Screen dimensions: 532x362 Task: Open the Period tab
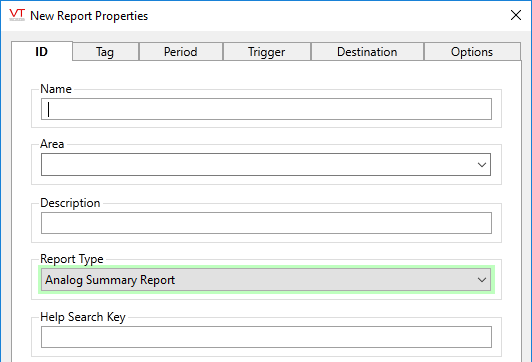[180, 52]
